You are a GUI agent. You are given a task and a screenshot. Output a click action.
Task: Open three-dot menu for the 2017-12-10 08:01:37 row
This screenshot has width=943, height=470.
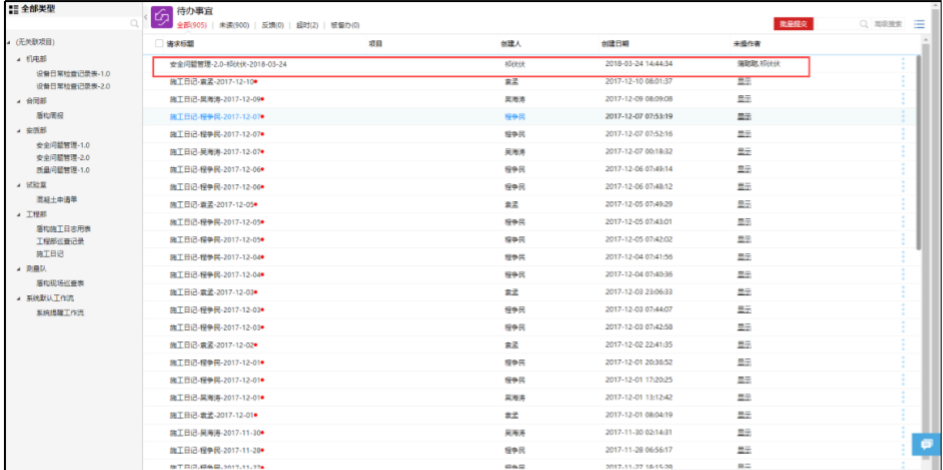(x=903, y=81)
